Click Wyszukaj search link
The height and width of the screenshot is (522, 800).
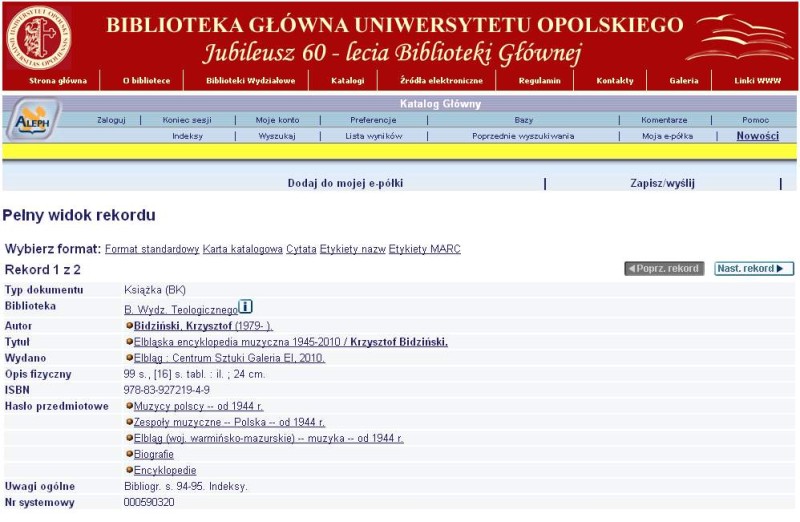[277, 136]
